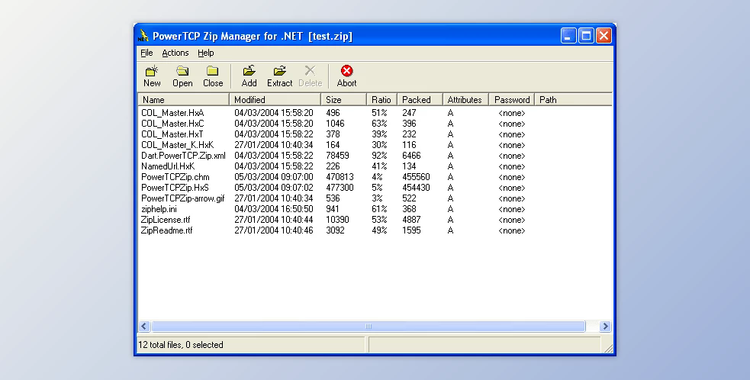The image size is (750, 380).
Task: Click the greyed Delete toolbar icon
Action: point(310,76)
